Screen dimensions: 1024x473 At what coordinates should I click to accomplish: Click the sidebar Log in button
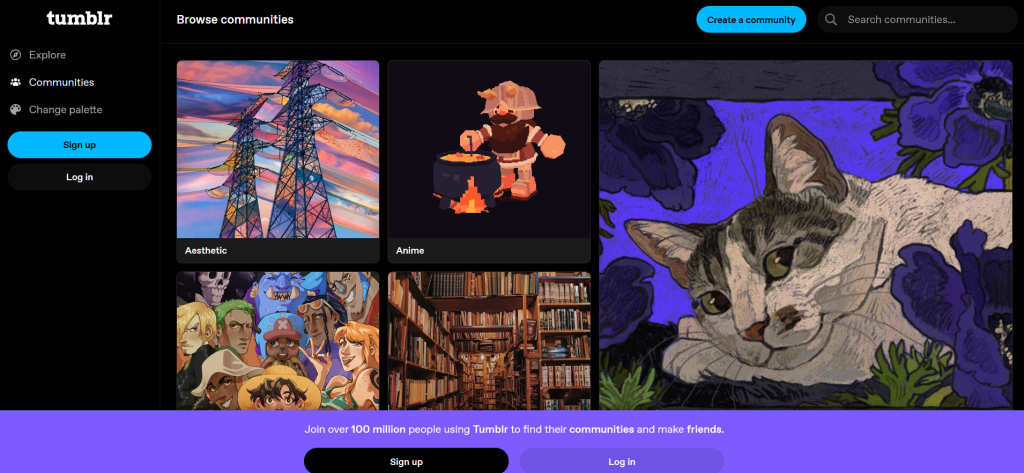(x=80, y=177)
